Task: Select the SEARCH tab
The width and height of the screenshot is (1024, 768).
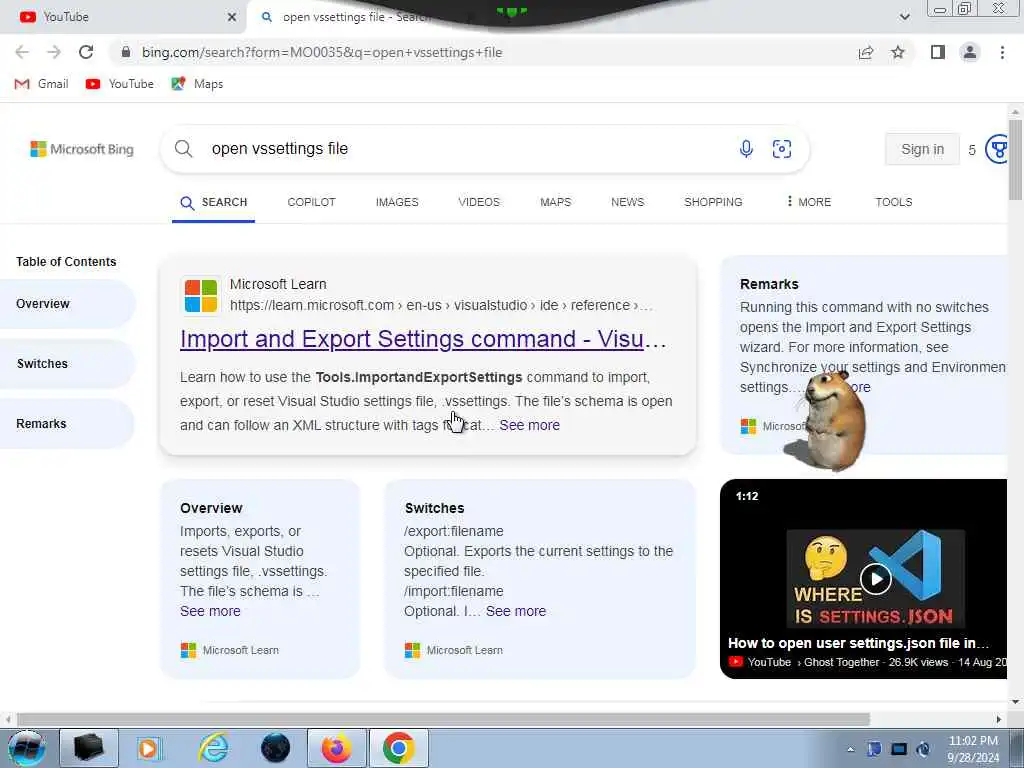Action: coord(214,202)
